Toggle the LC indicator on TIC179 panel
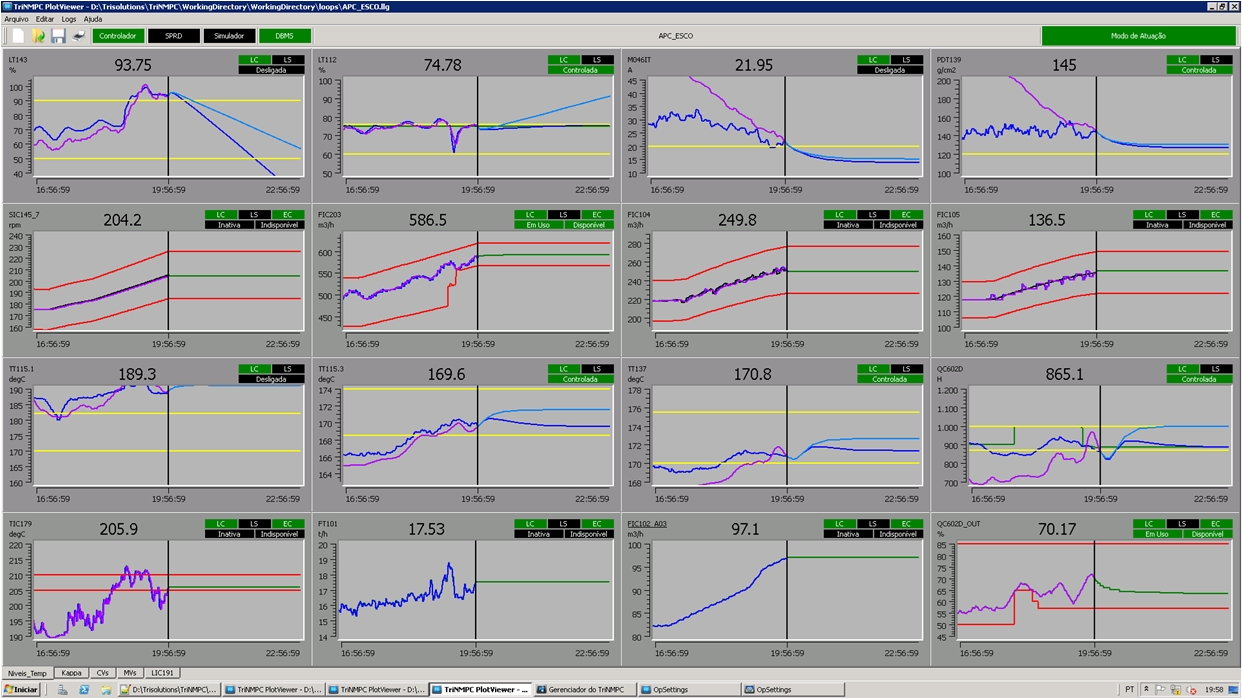1242x699 pixels. (x=221, y=524)
